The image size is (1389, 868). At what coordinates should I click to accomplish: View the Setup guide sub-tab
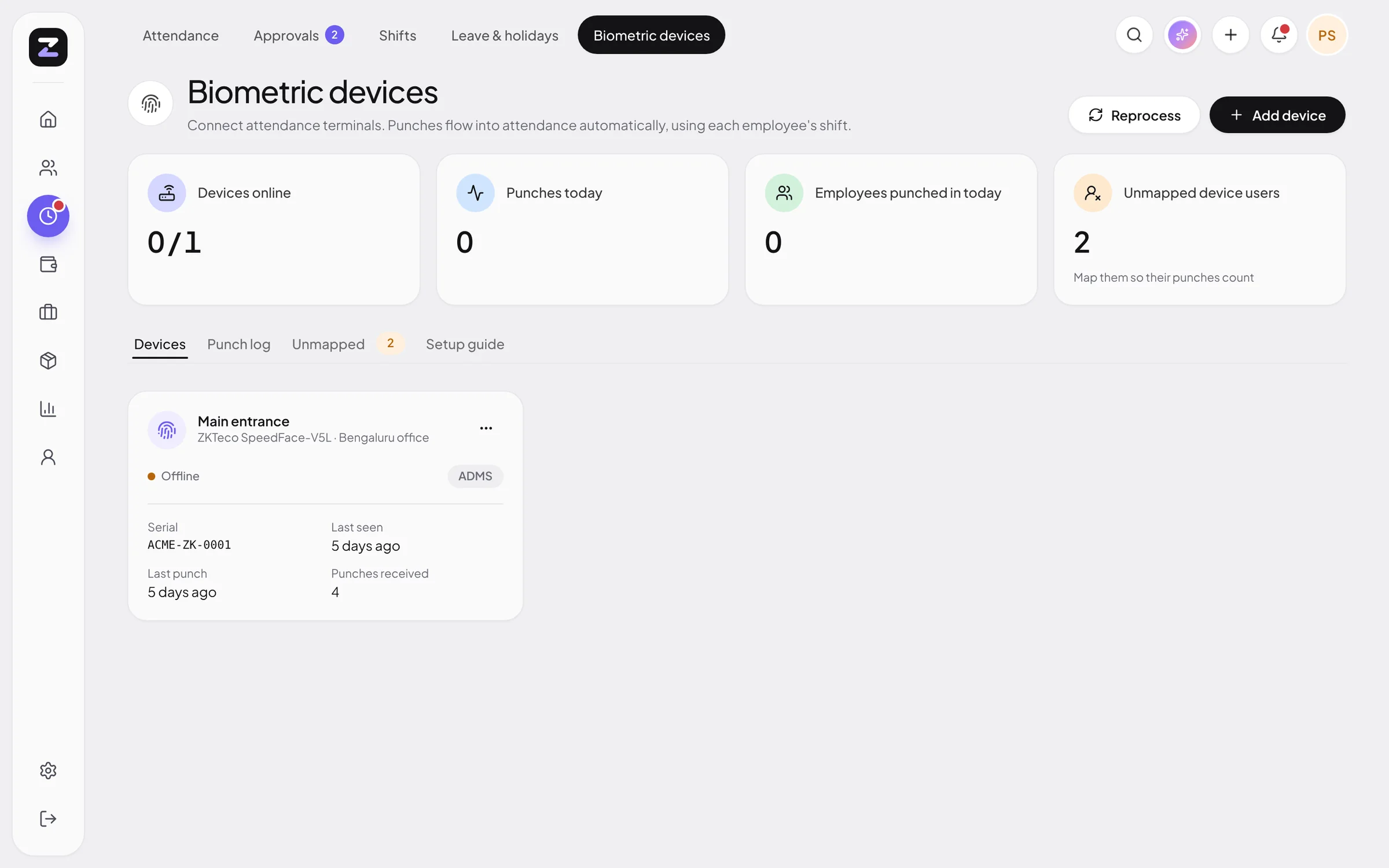[x=465, y=344]
